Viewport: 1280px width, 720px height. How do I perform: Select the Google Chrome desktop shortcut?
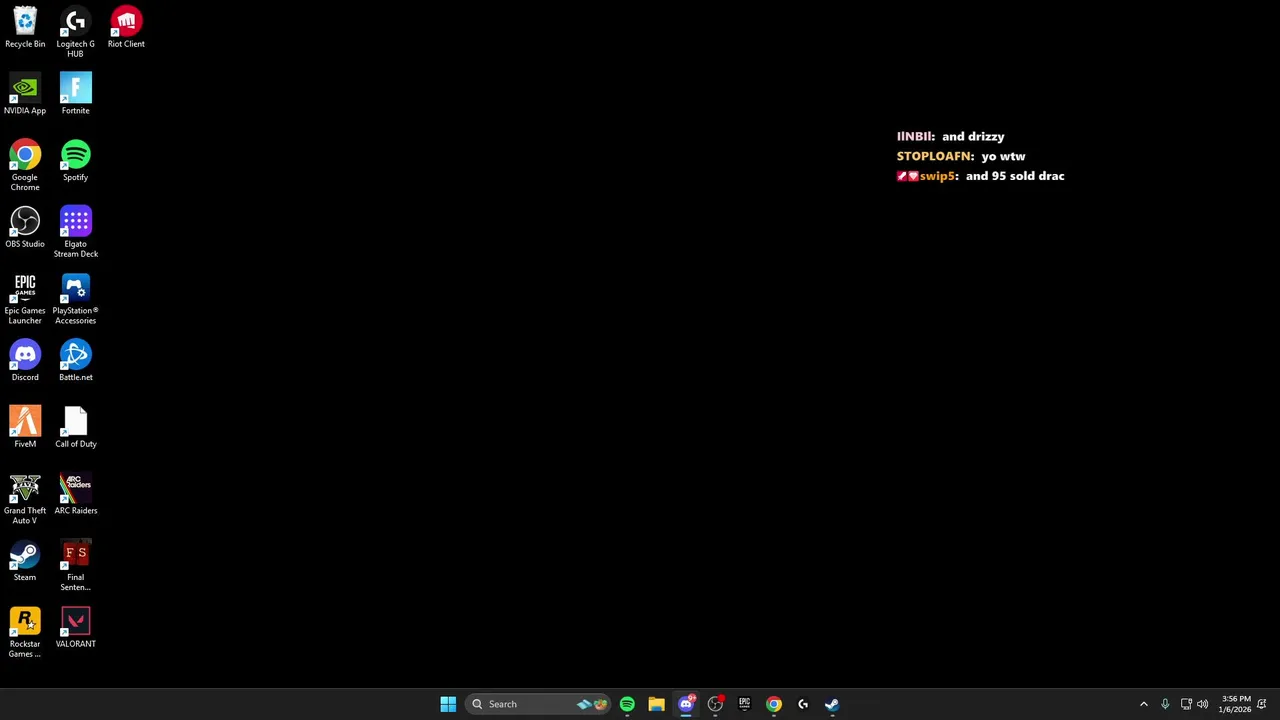[x=25, y=166]
